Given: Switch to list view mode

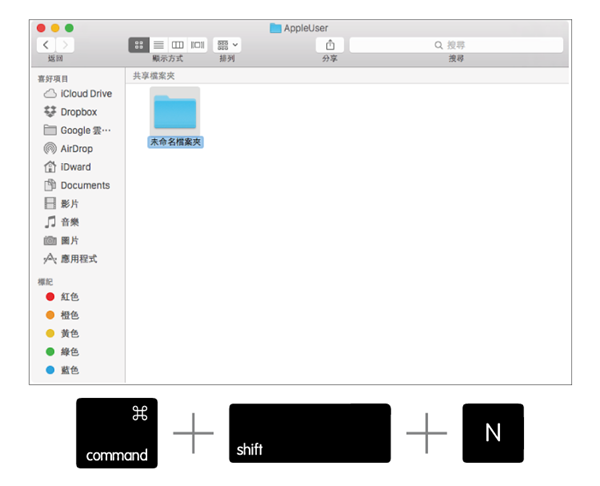Looking at the screenshot, I should click(158, 45).
